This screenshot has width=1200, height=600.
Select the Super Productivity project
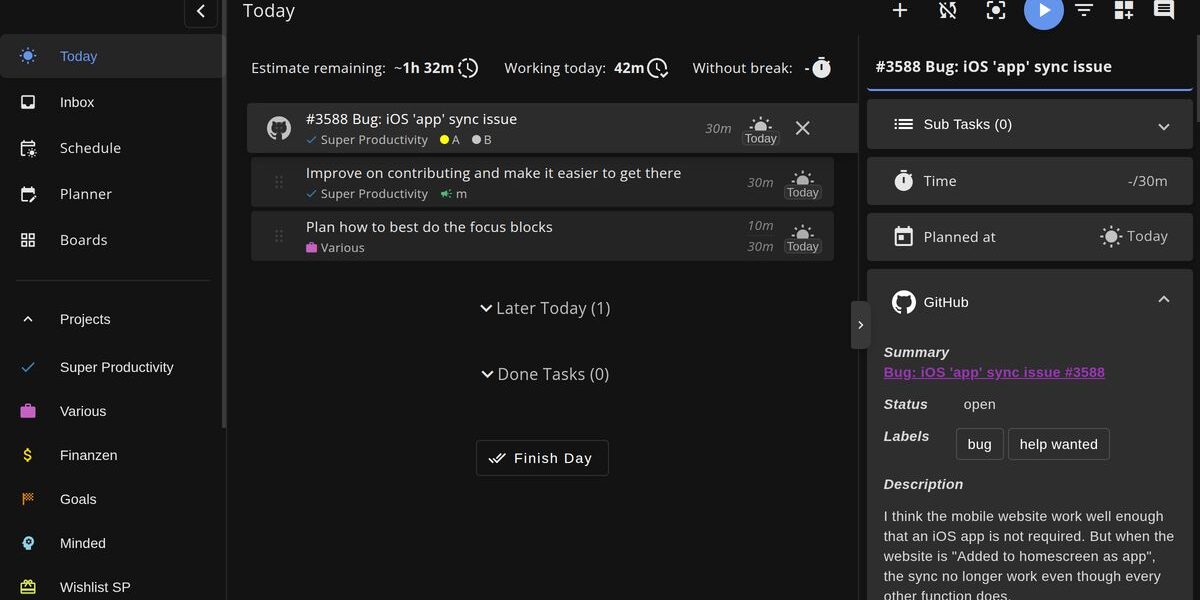pos(111,367)
